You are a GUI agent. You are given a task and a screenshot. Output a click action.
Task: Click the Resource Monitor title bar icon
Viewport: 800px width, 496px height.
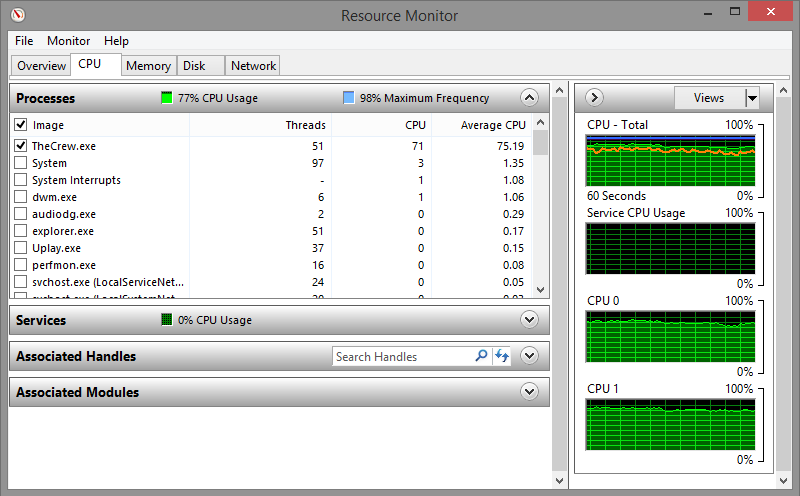(17, 15)
